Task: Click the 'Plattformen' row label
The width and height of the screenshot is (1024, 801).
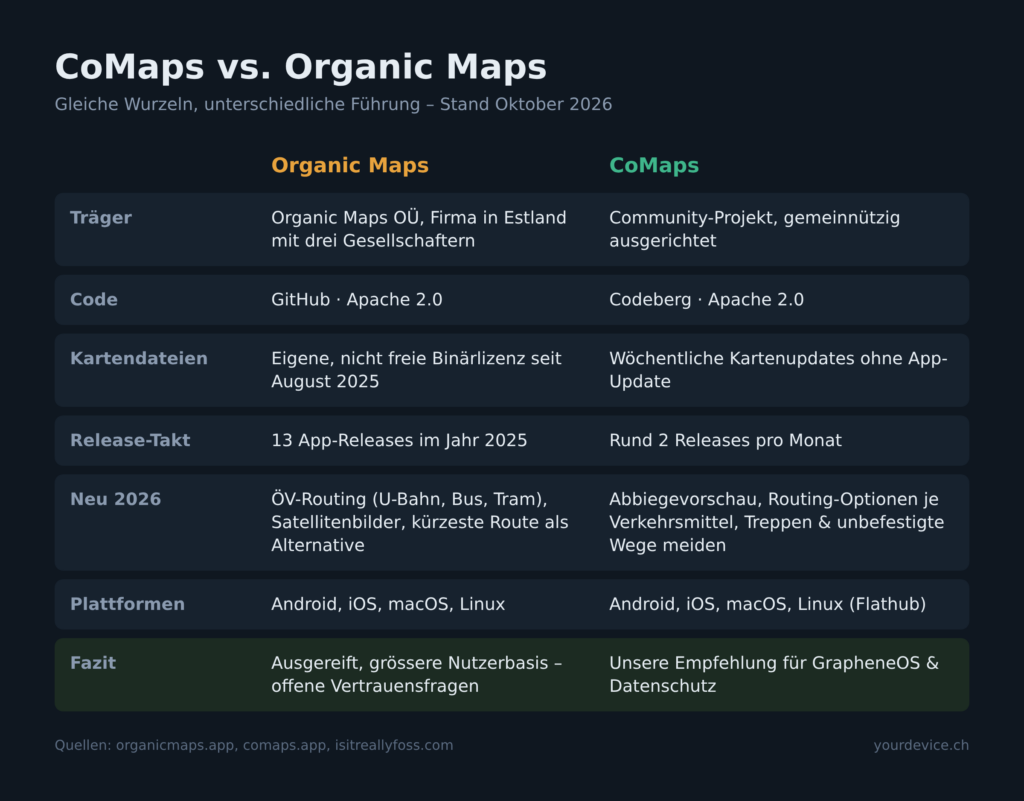Action: (127, 605)
